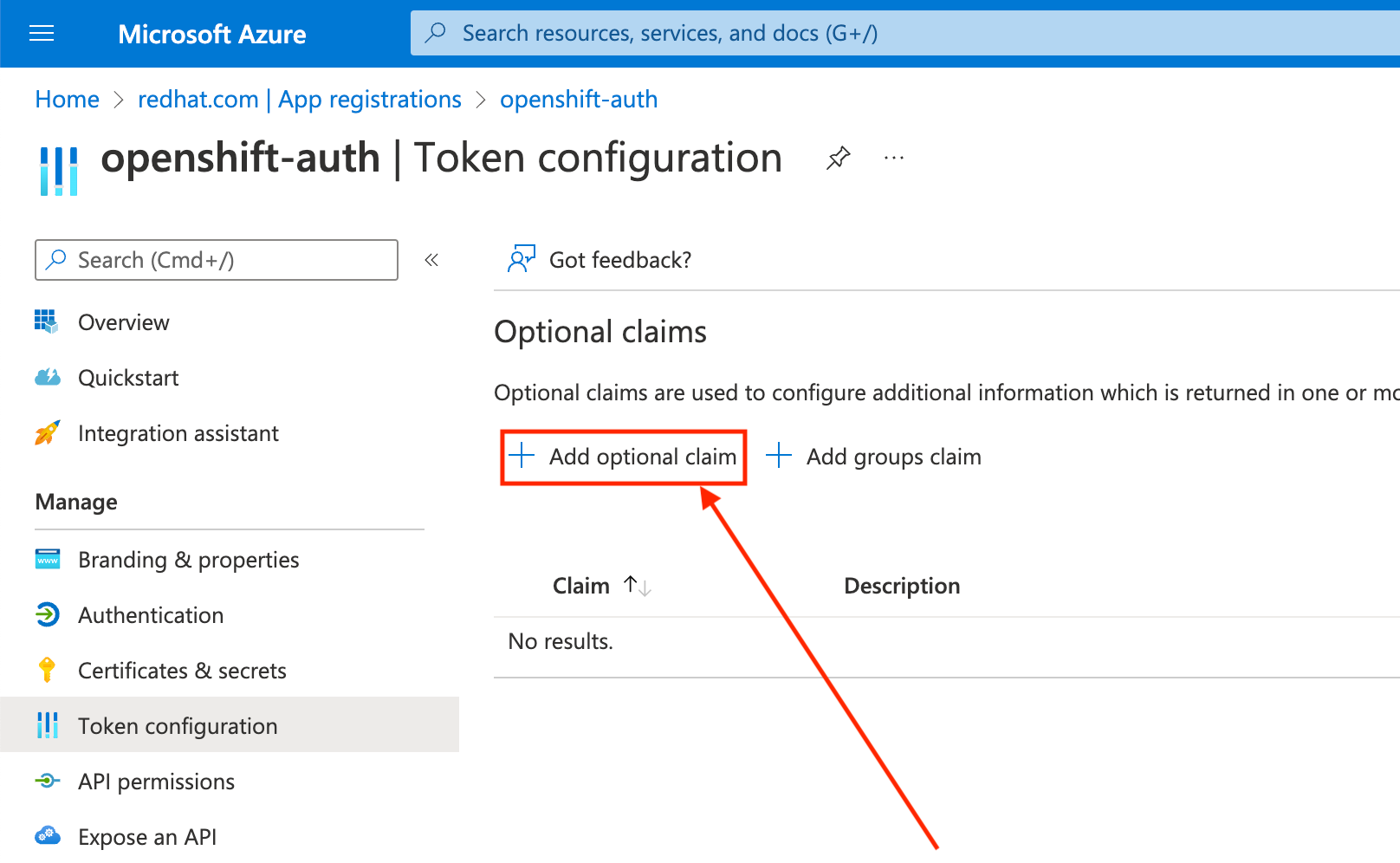Click the Overview grid icon
This screenshot has width=1400, height=863.
tap(47, 321)
